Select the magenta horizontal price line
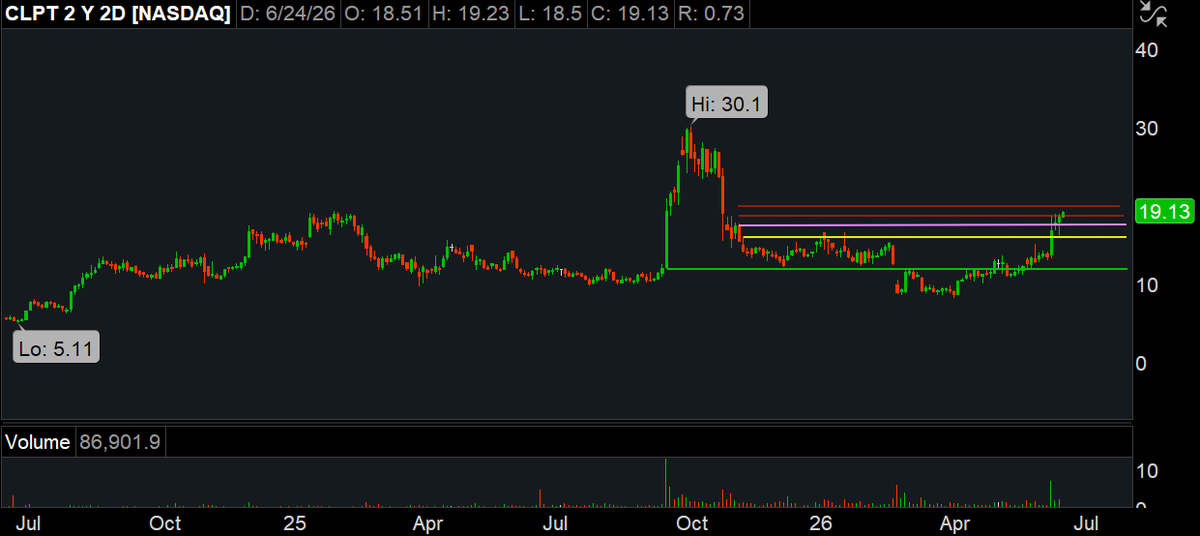 (932, 225)
